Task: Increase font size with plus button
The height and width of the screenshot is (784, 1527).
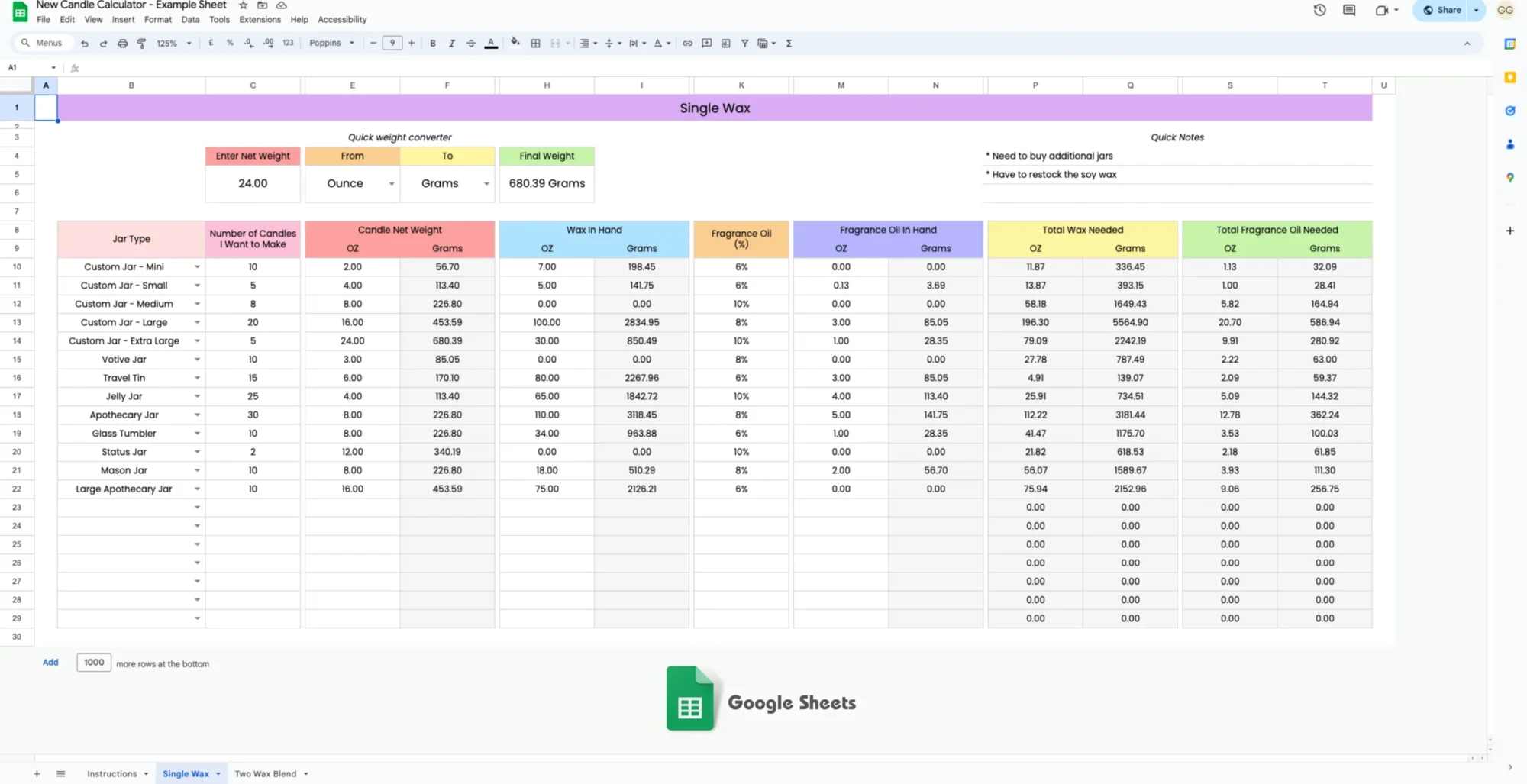Action: click(x=412, y=44)
